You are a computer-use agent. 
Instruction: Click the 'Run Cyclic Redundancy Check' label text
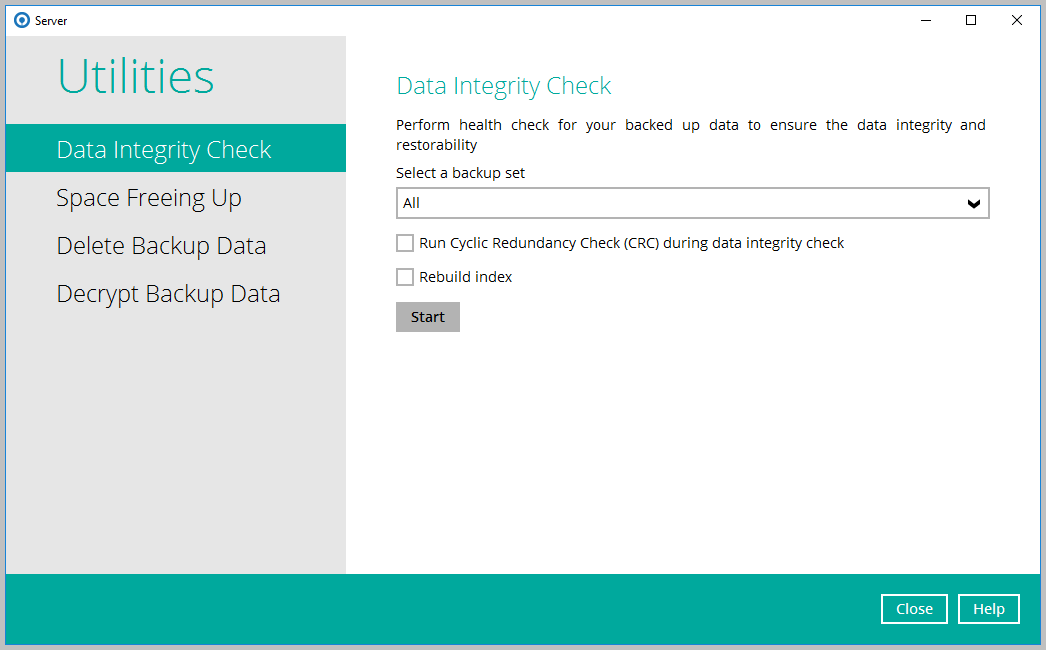[x=631, y=243]
